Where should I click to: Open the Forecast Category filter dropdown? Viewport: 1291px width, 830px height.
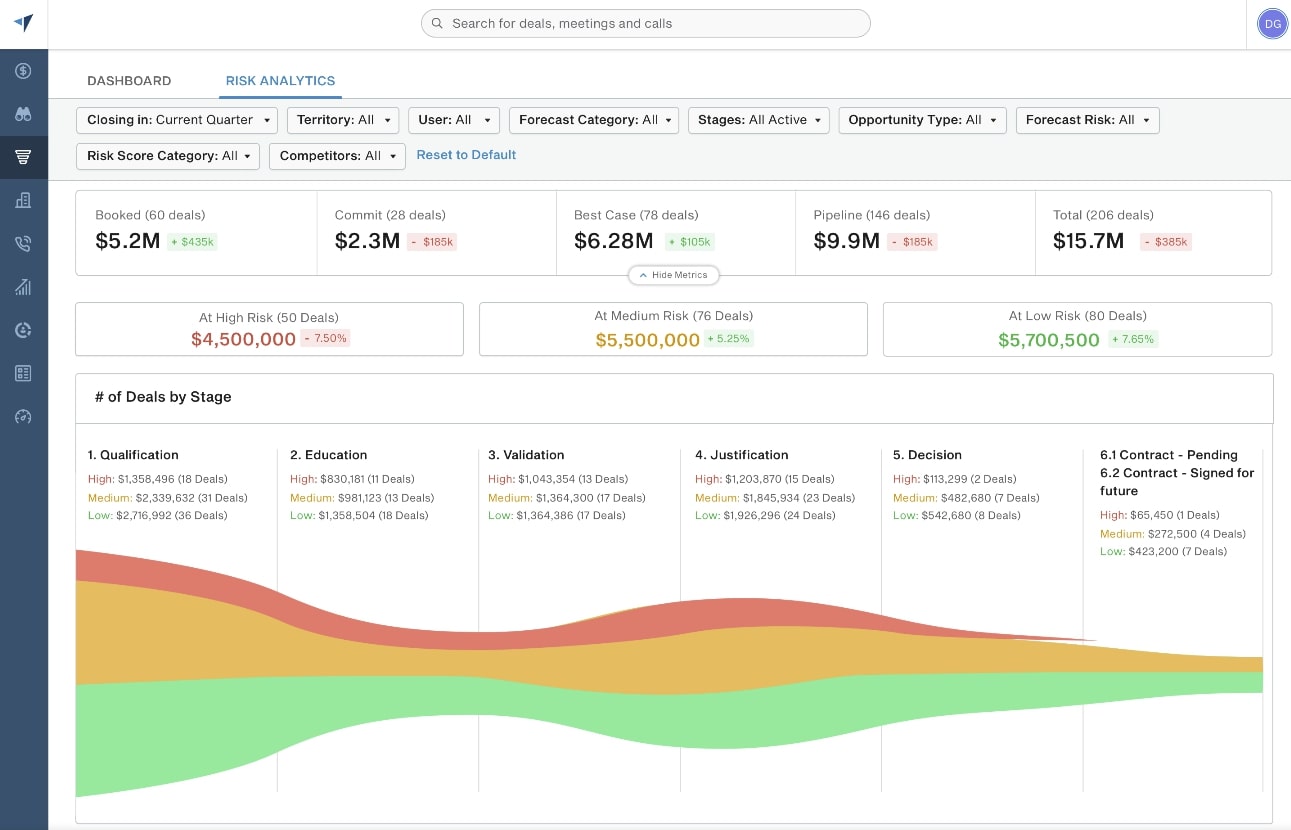[594, 120]
